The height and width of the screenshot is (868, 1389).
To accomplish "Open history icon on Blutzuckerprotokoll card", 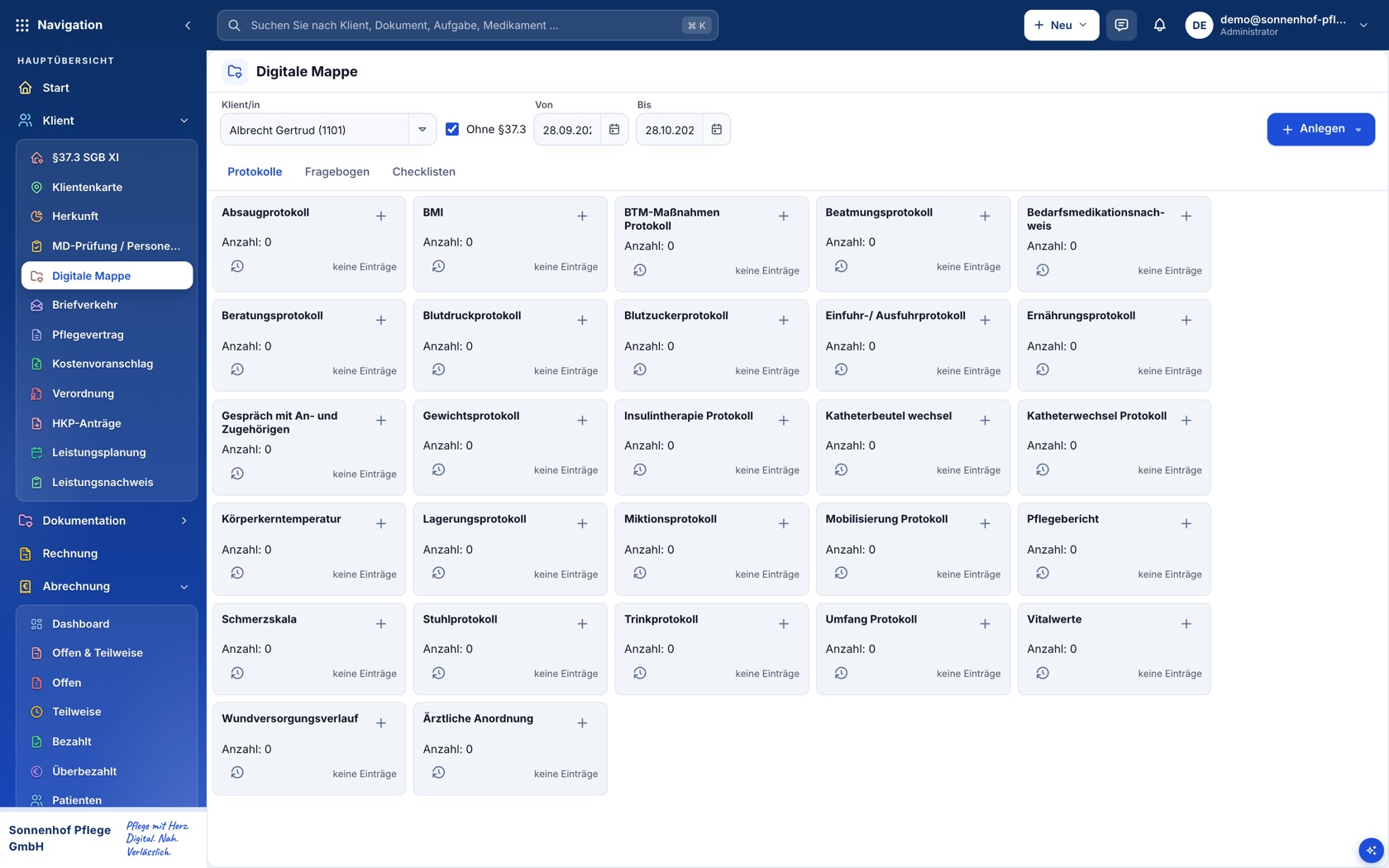I will [640, 370].
